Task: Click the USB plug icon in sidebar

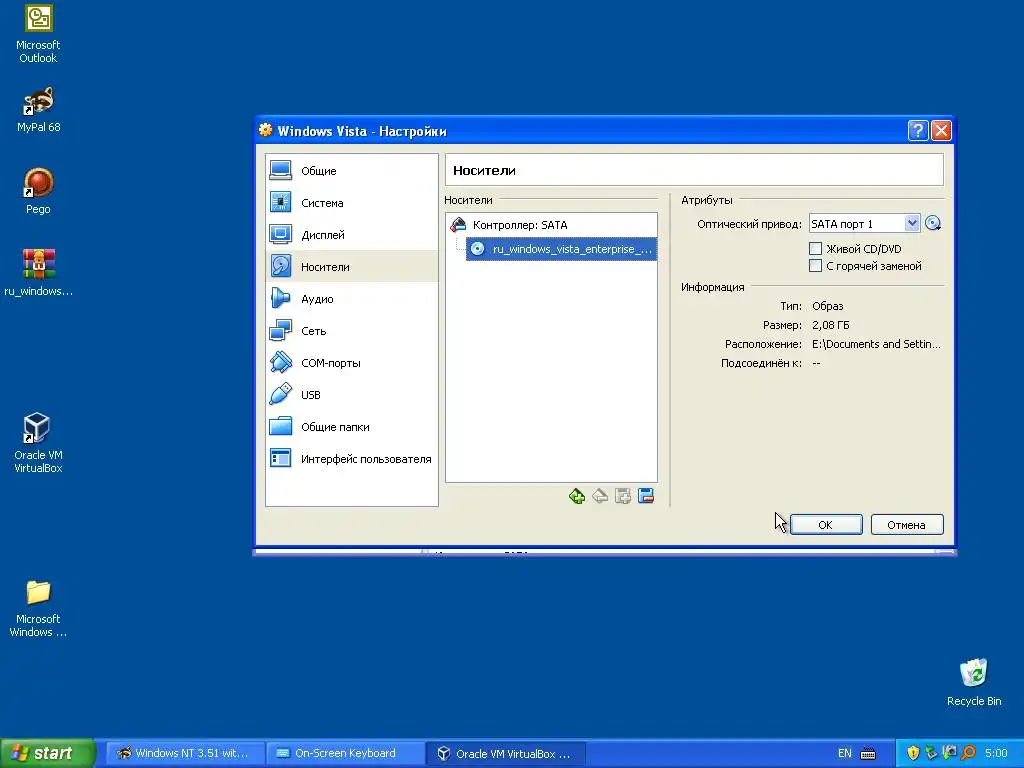Action: coord(281,394)
